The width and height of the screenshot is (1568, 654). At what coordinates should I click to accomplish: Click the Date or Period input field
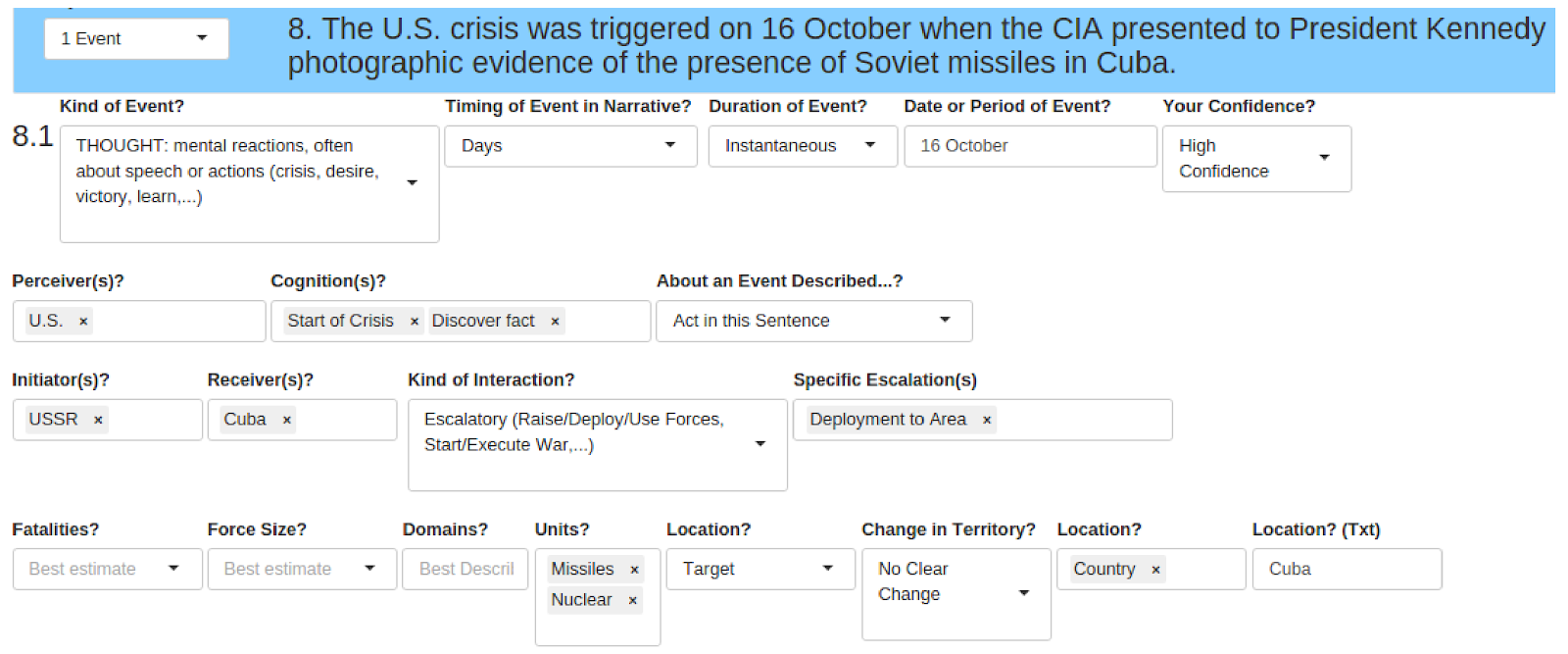coord(1029,146)
